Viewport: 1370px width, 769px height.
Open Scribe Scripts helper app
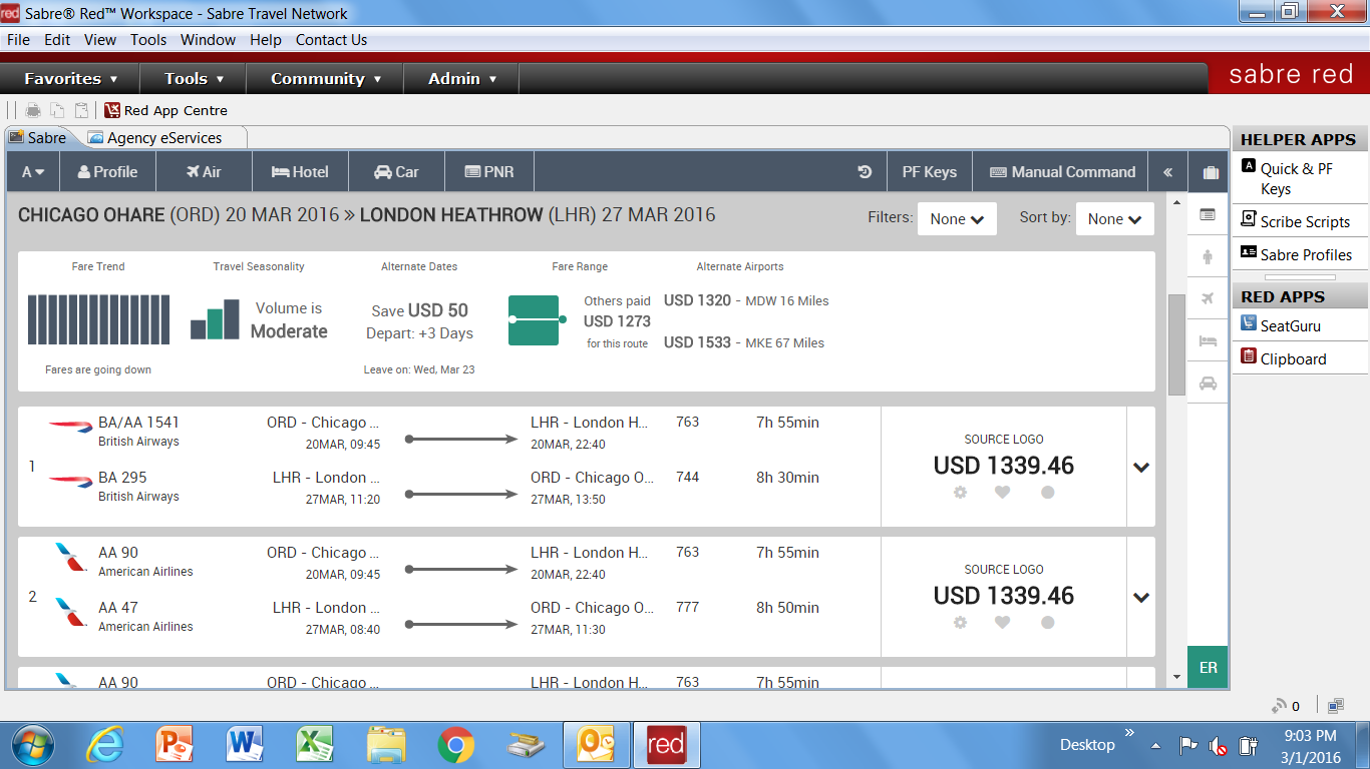pos(1300,221)
